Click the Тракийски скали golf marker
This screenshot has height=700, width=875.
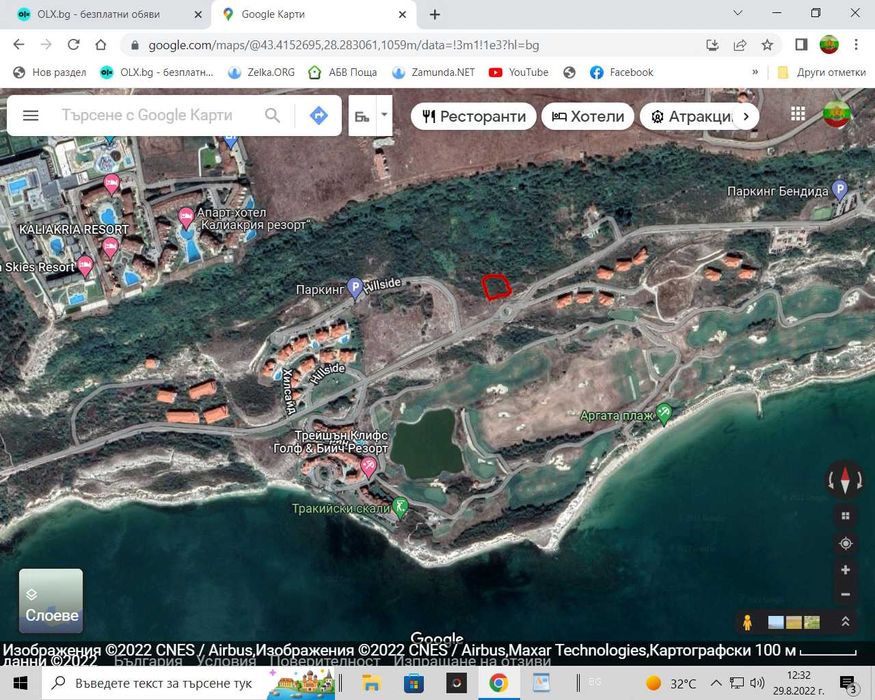400,507
